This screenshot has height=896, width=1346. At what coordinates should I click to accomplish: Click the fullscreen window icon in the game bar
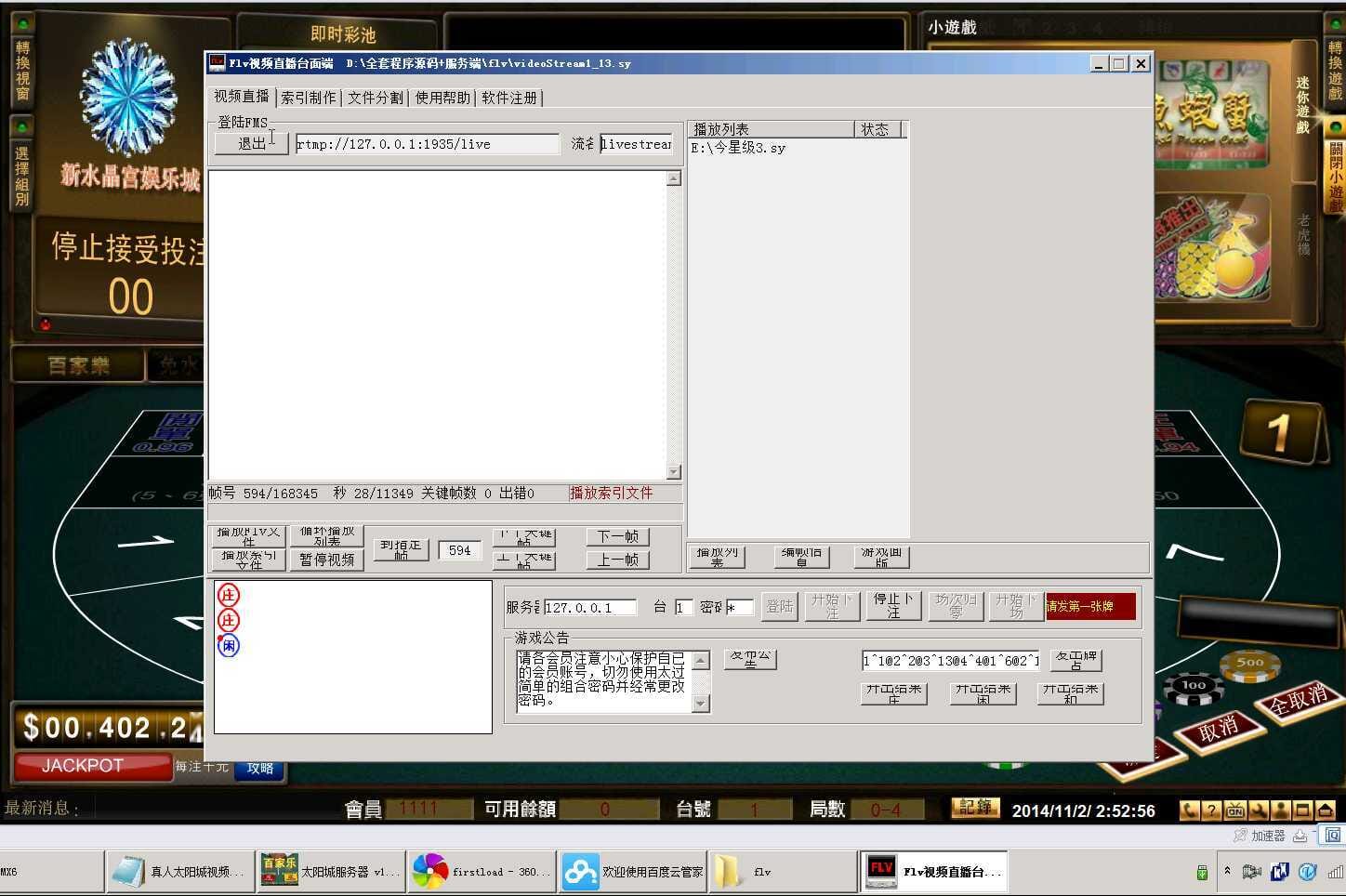pos(1302,810)
